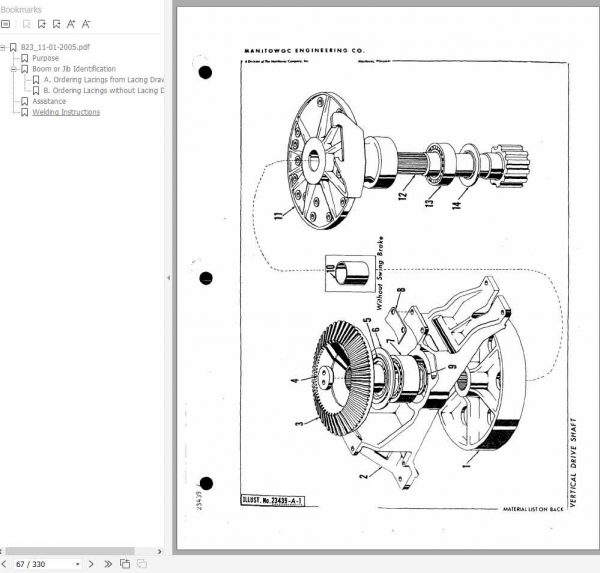Screen dimensions: 600x573
Task: Collapse the Boom or Jib Identification node
Action: pyautogui.click(x=14, y=69)
